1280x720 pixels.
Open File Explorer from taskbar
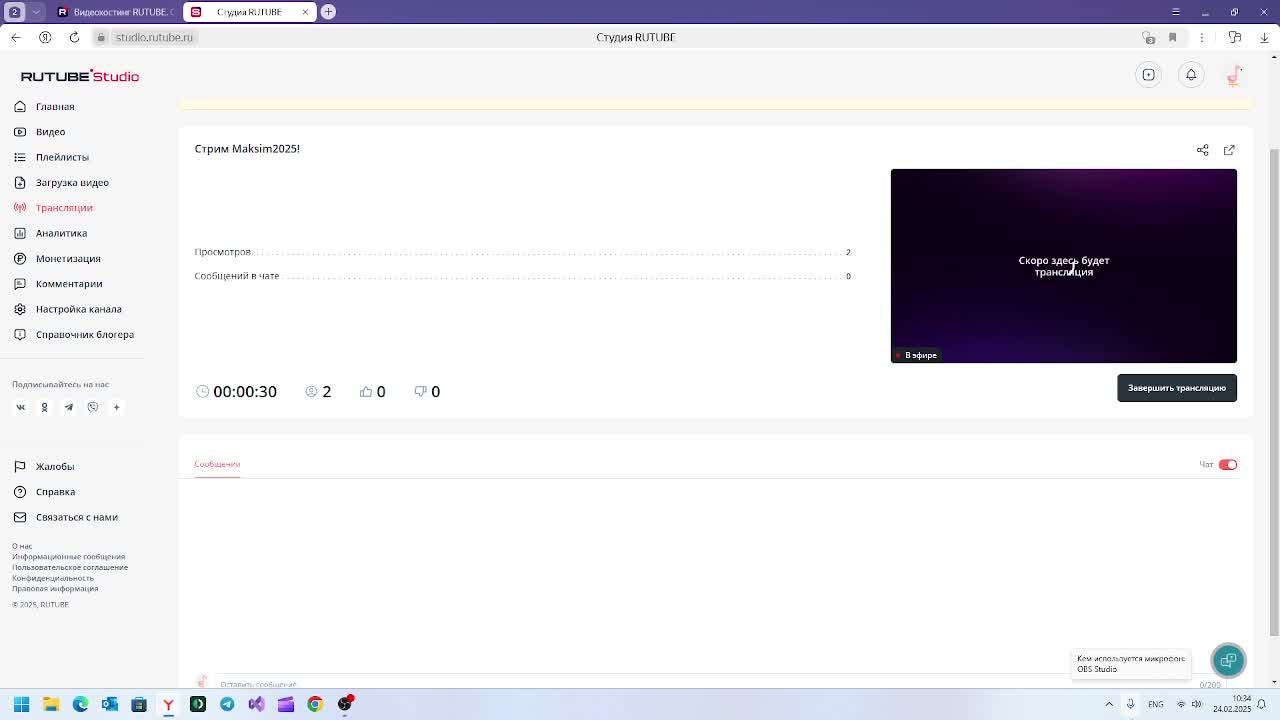51,704
